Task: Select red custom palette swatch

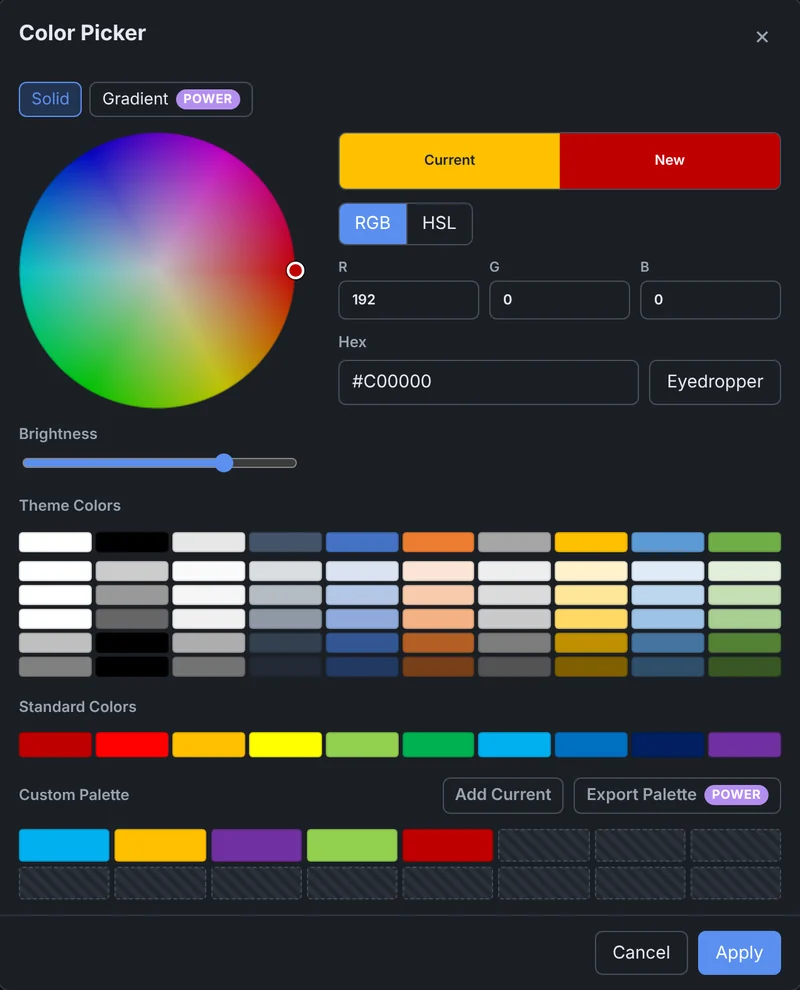Action: tap(448, 845)
